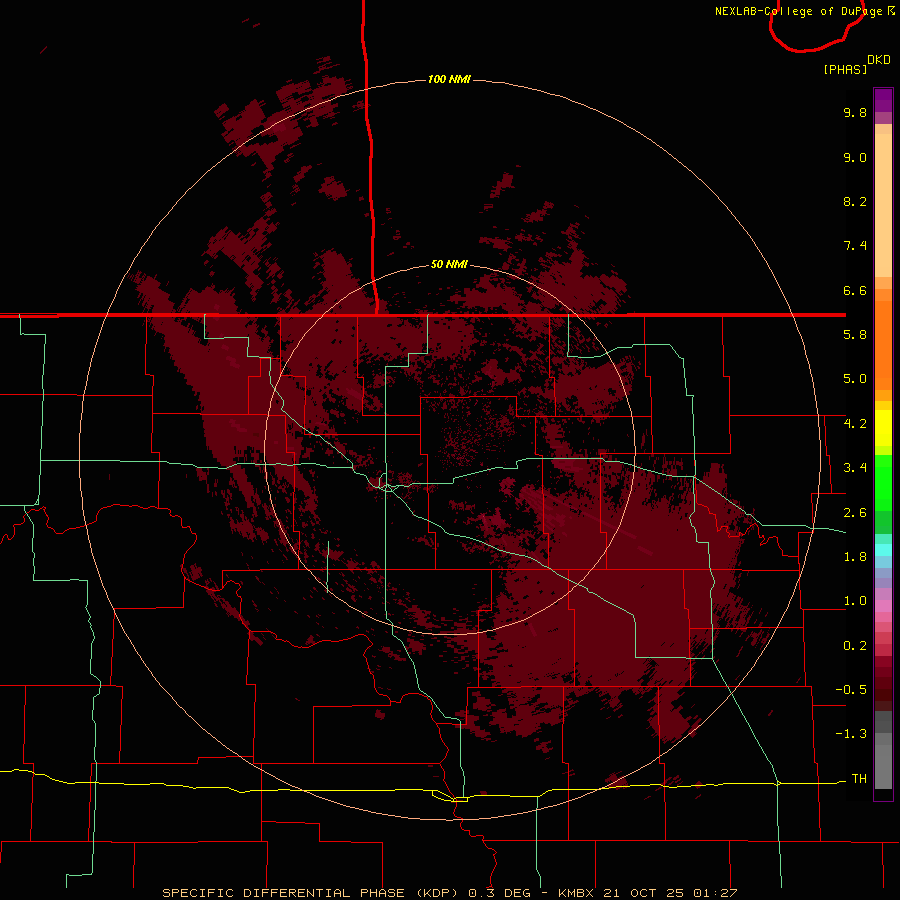Click the 1.8 value on color scale
This screenshot has width=900, height=900.
point(855,557)
